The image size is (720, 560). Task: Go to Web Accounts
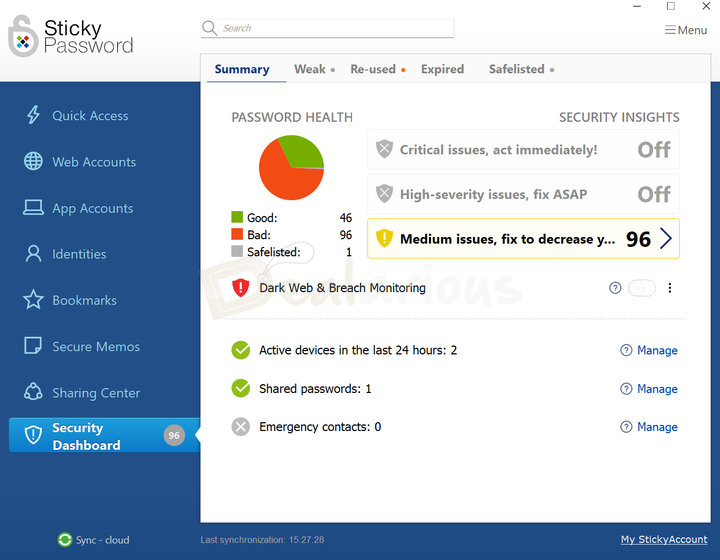pos(94,162)
